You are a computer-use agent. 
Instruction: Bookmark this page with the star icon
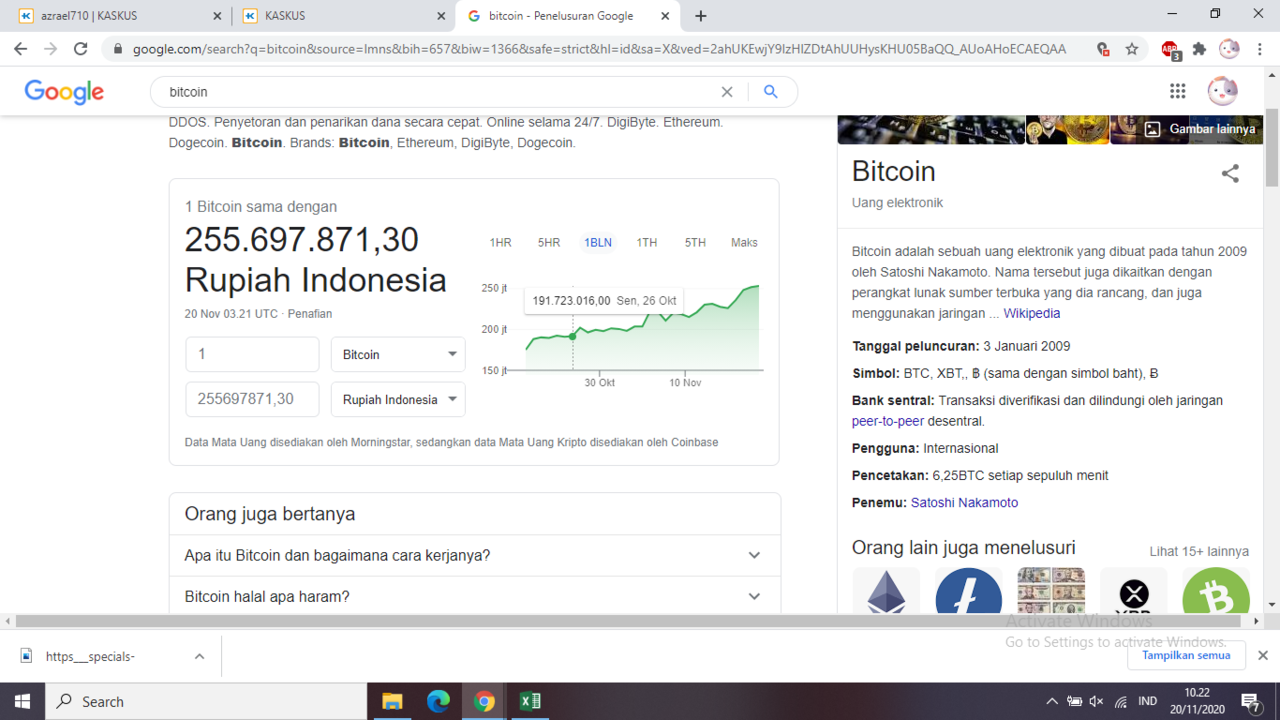pos(1131,47)
